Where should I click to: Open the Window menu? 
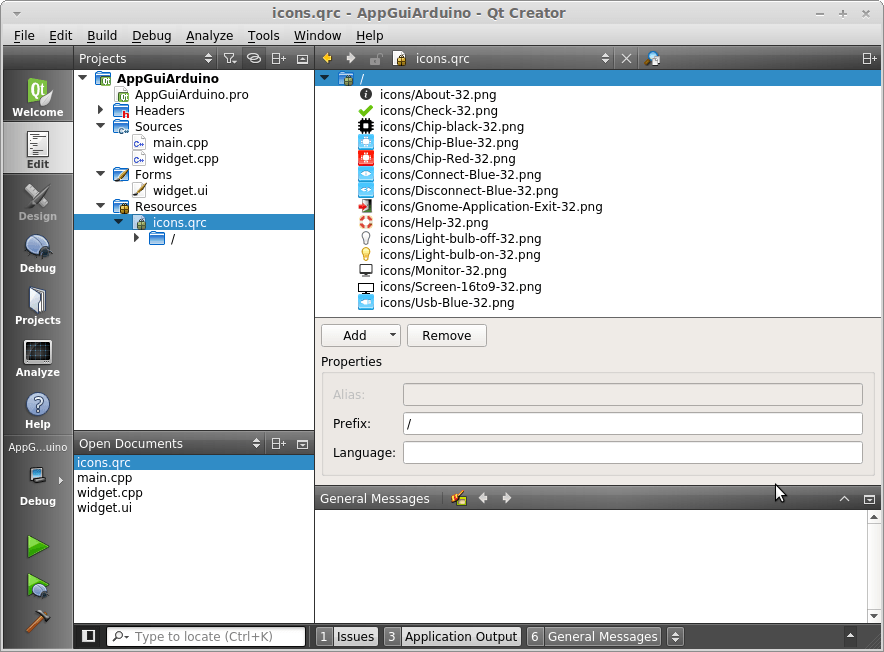tap(317, 36)
